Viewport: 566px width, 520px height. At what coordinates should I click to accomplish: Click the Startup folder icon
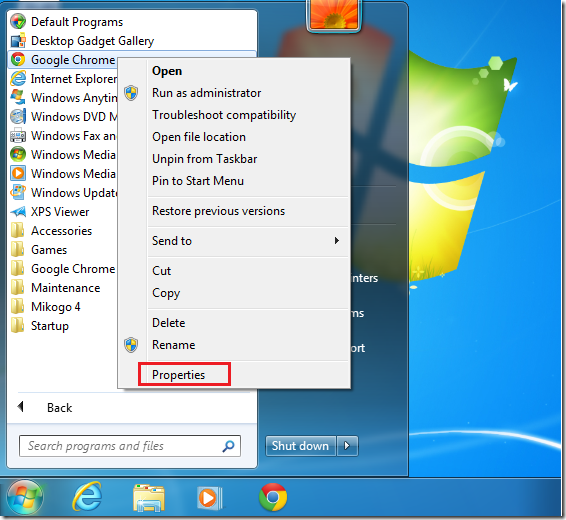pyautogui.click(x=17, y=326)
